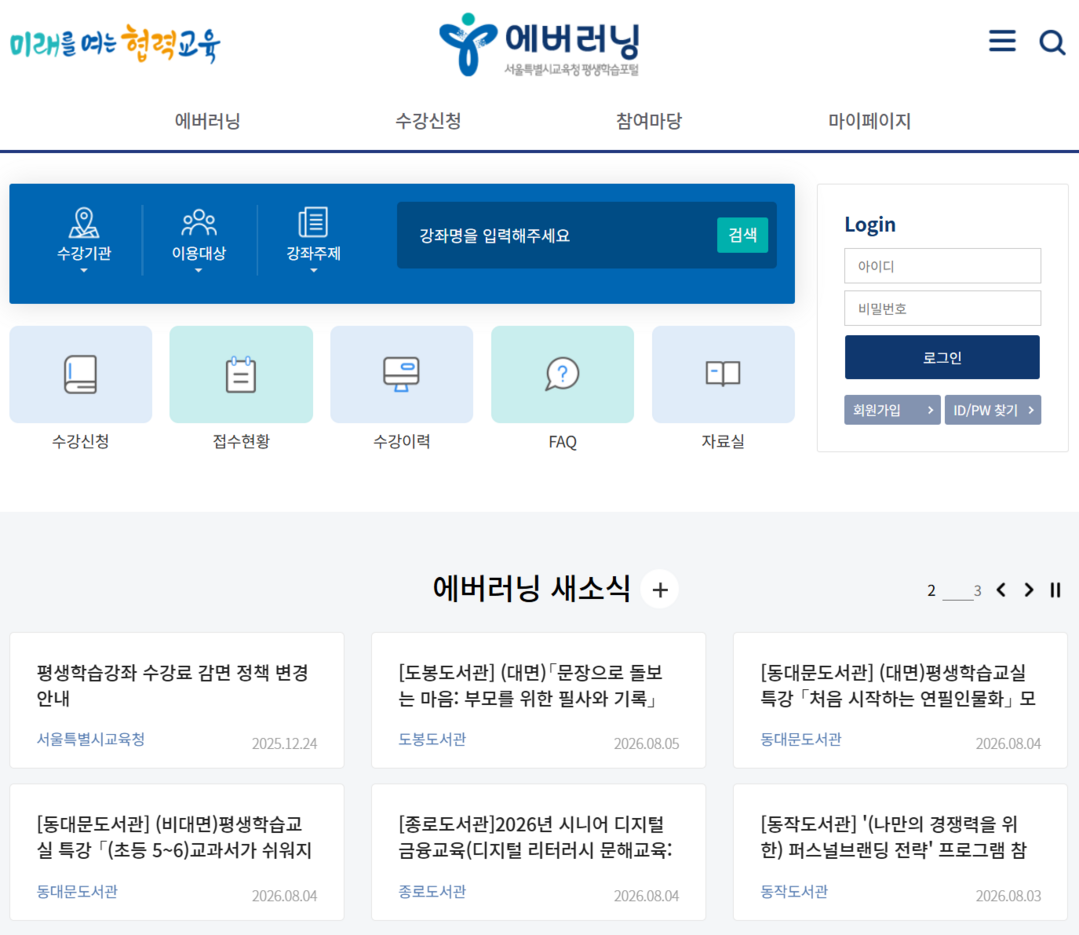This screenshot has width=1079, height=935.
Task: Open the 에버러닝 main menu
Action: [207, 121]
